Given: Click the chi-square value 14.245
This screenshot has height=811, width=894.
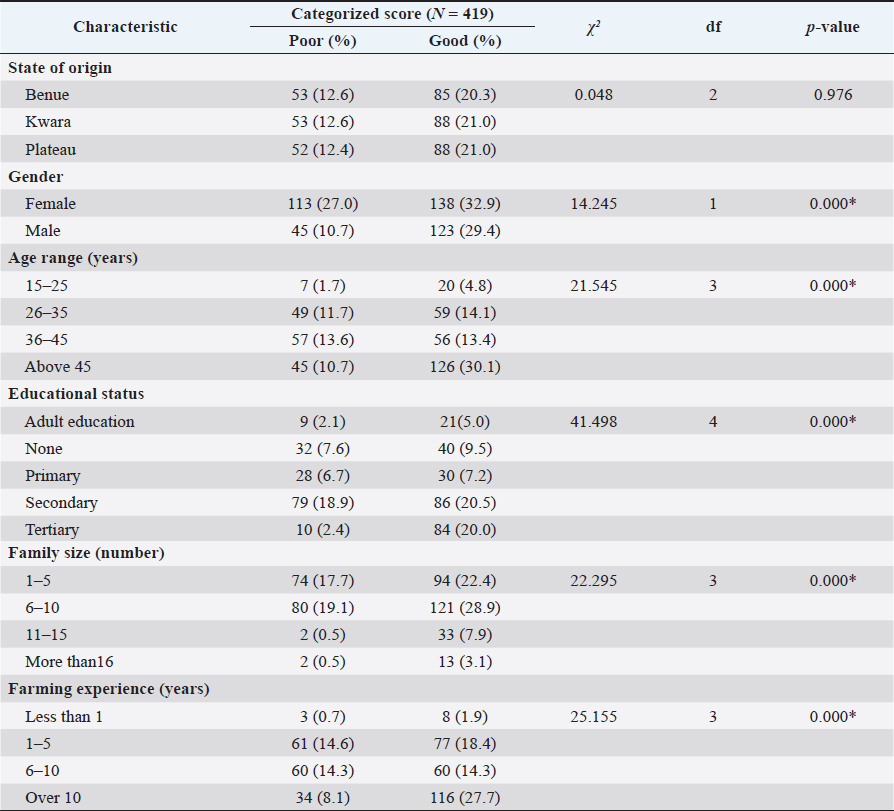Looking at the screenshot, I should coord(594,204).
